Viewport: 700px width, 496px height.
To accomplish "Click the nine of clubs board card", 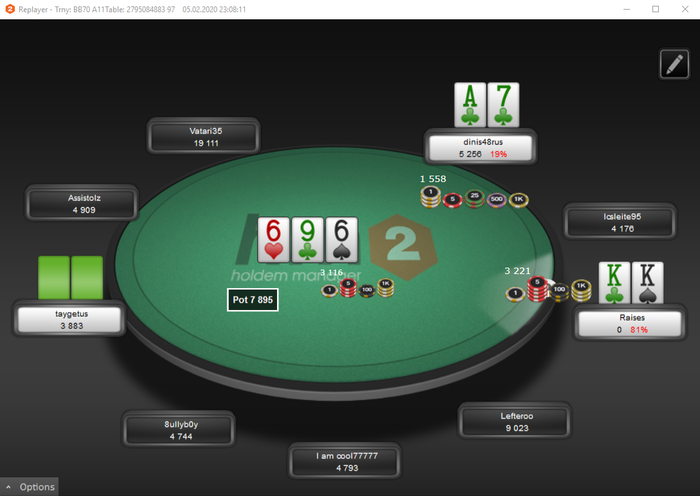I will tap(308, 240).
